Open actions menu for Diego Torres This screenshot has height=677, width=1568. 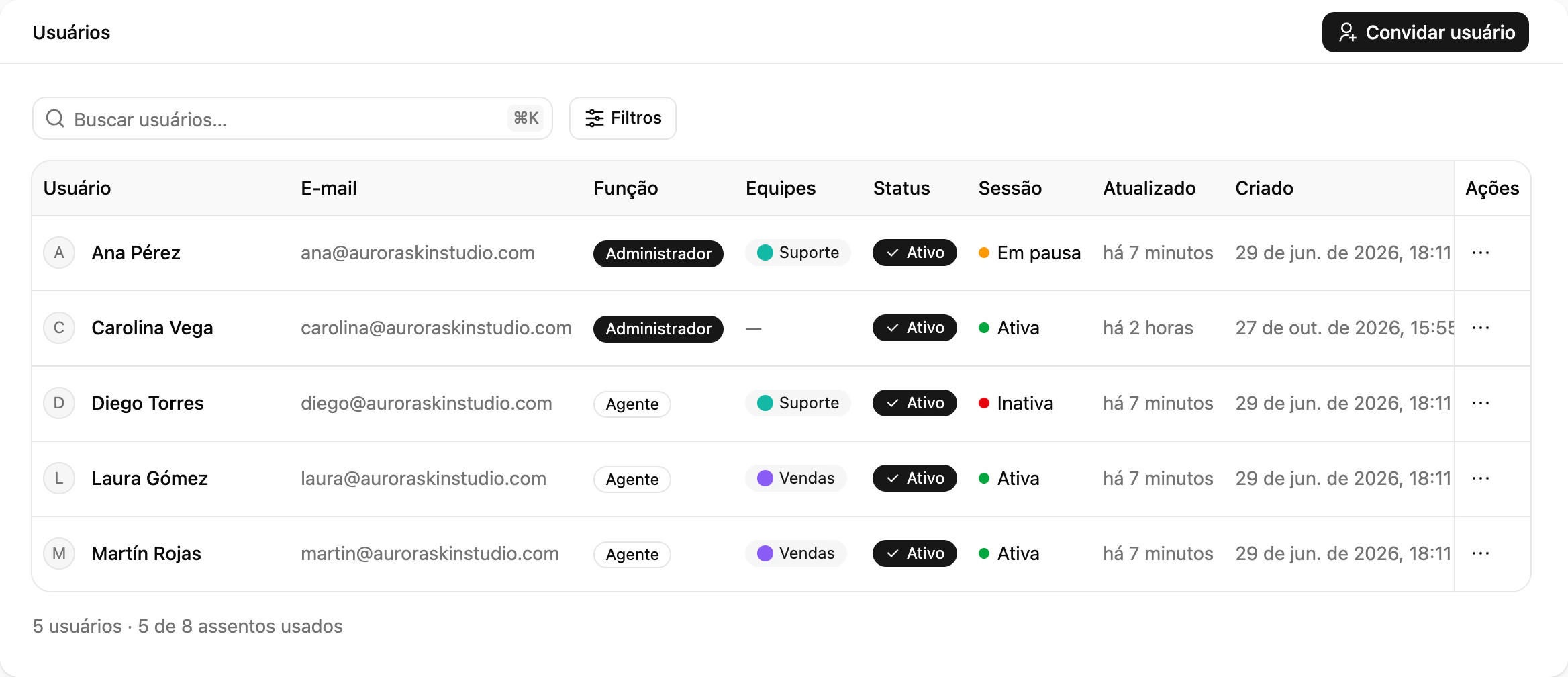(x=1480, y=403)
